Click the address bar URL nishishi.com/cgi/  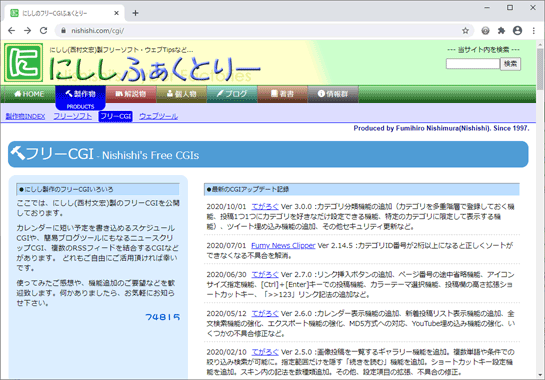98,31
